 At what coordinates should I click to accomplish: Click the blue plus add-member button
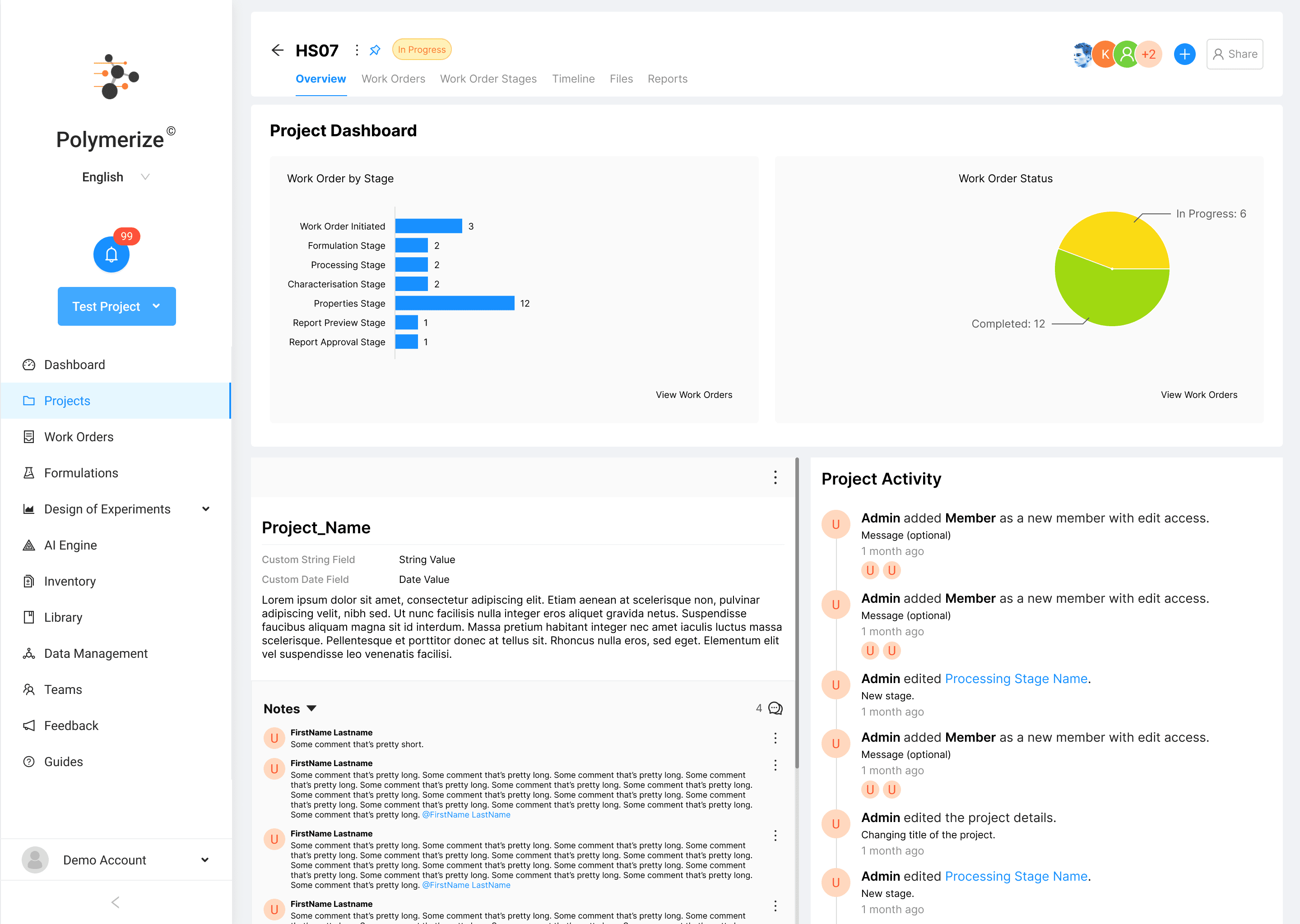click(x=1184, y=54)
